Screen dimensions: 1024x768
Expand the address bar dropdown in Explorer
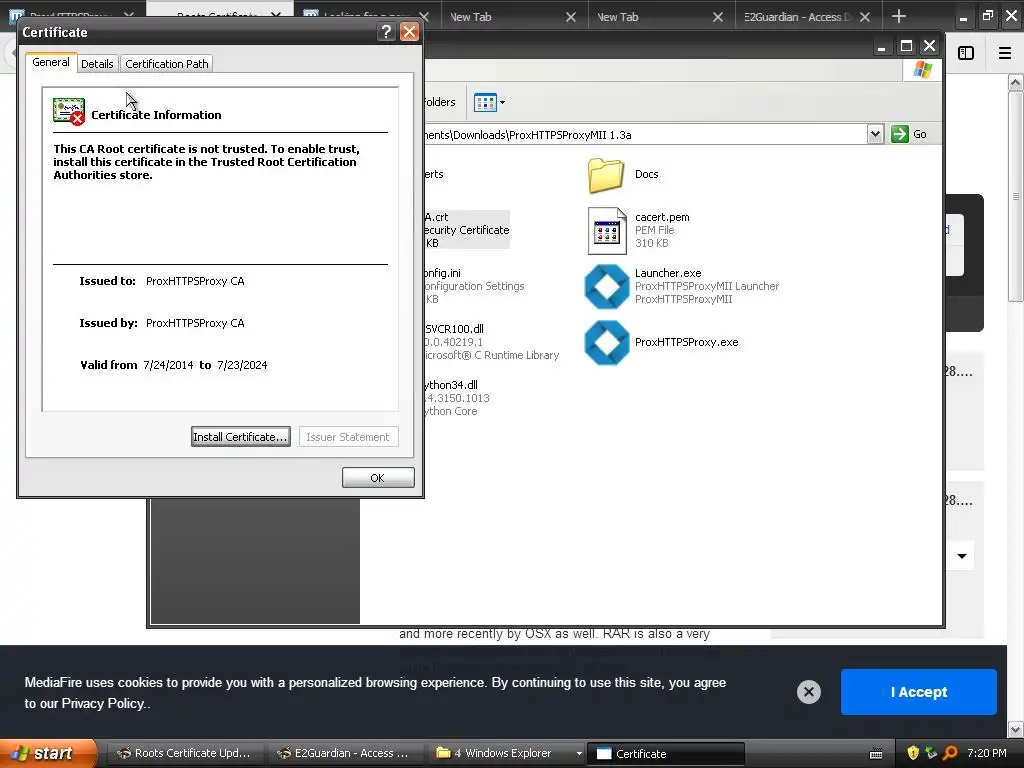(875, 134)
